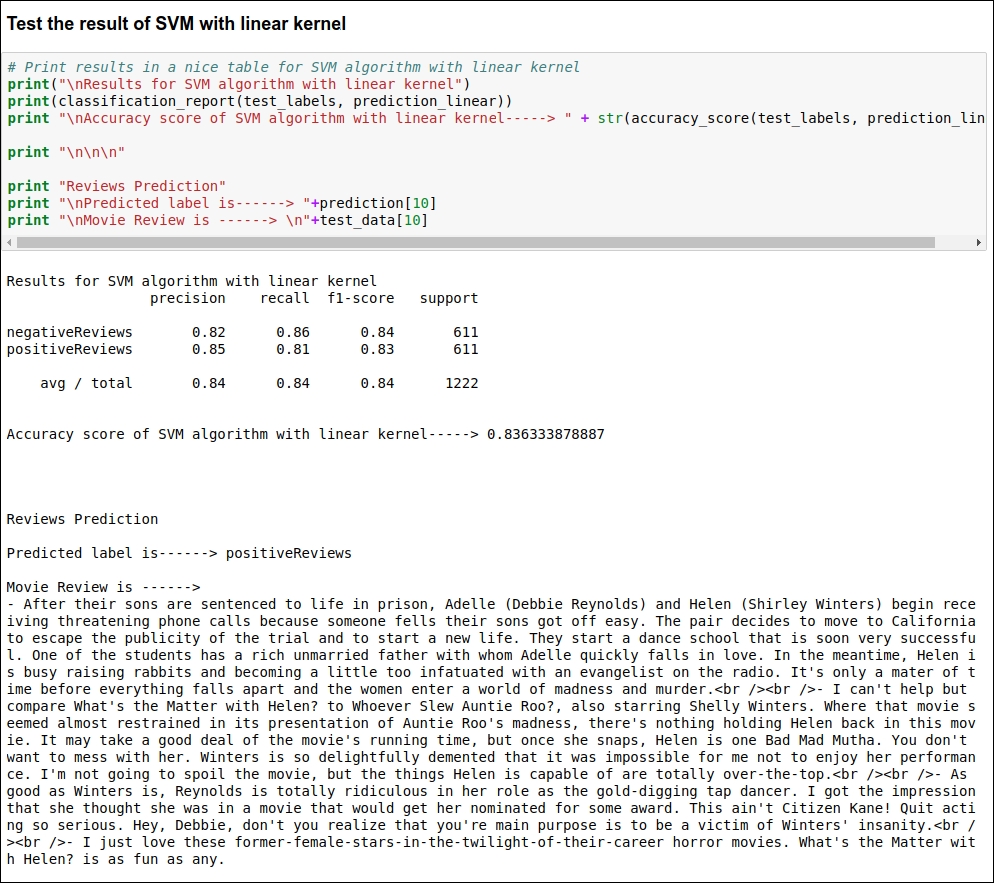Click the 'precision' column header in output
The image size is (994, 883).
(188, 299)
